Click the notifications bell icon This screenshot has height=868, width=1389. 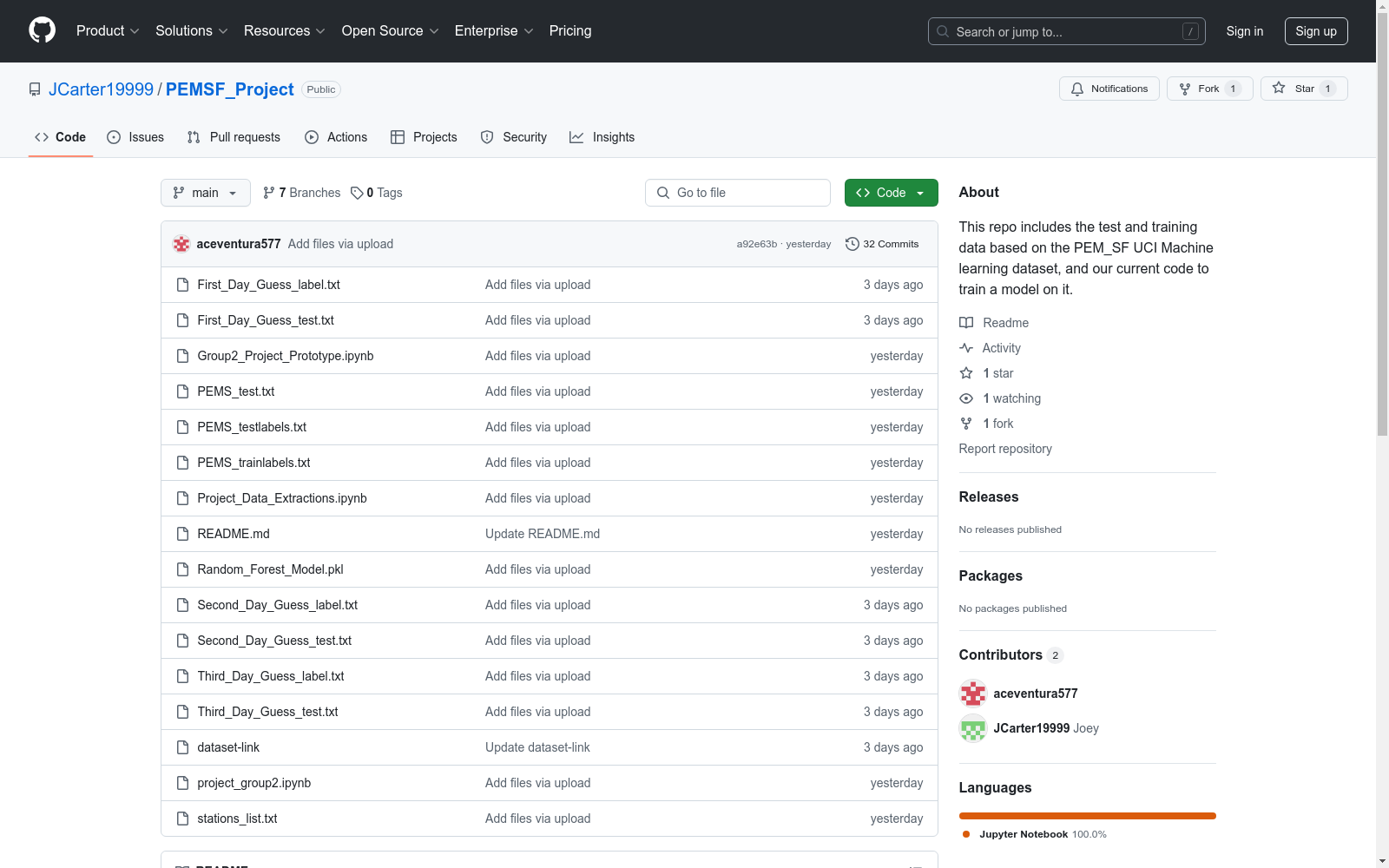click(x=1077, y=89)
